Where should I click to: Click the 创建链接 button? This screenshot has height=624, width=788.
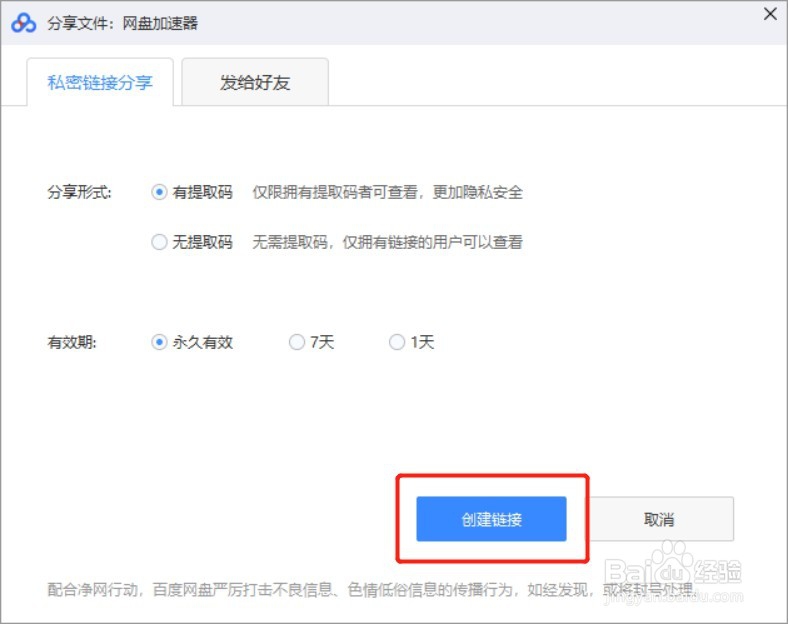pyautogui.click(x=491, y=519)
